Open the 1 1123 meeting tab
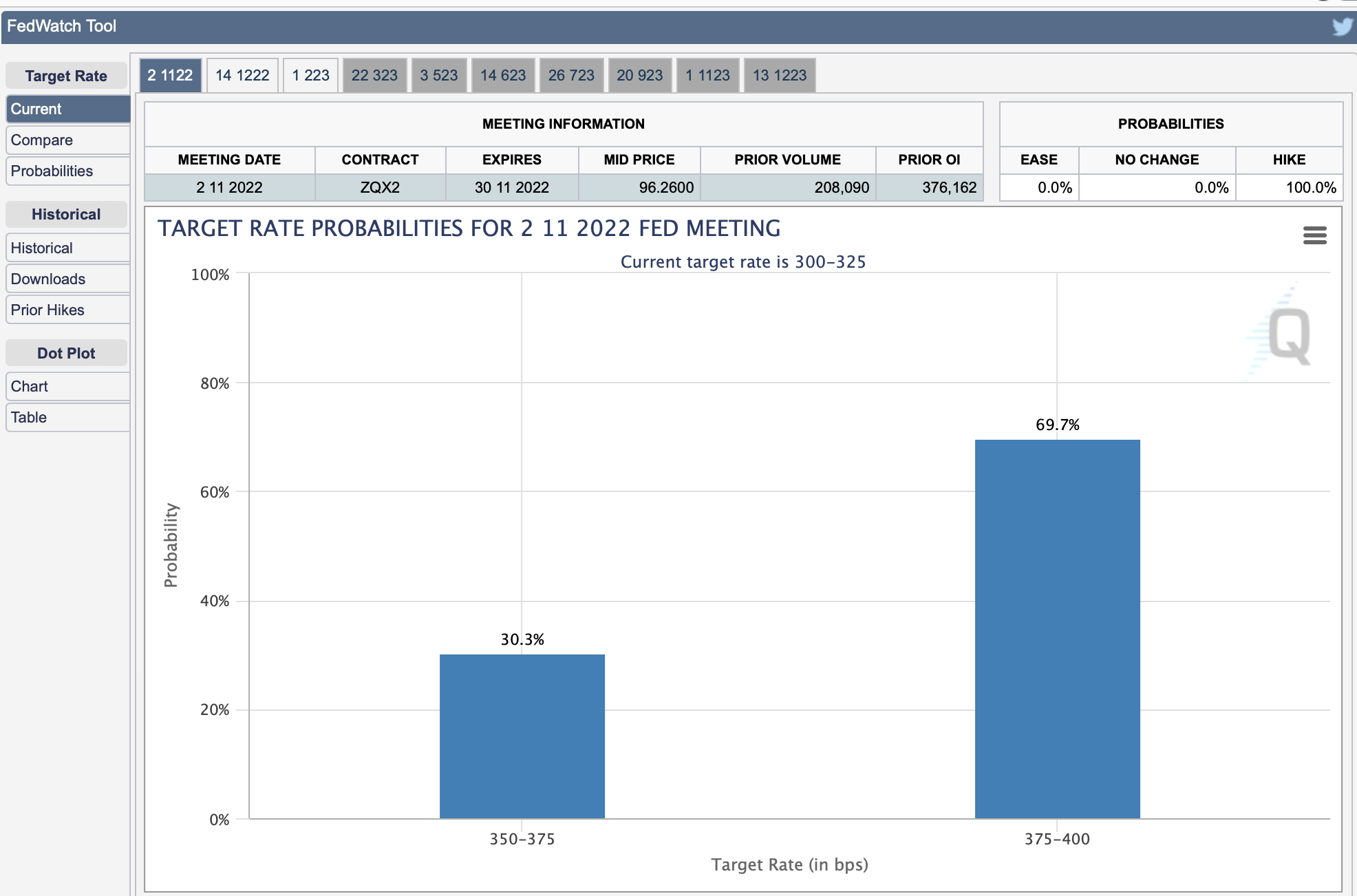The height and width of the screenshot is (896, 1357). 707,75
